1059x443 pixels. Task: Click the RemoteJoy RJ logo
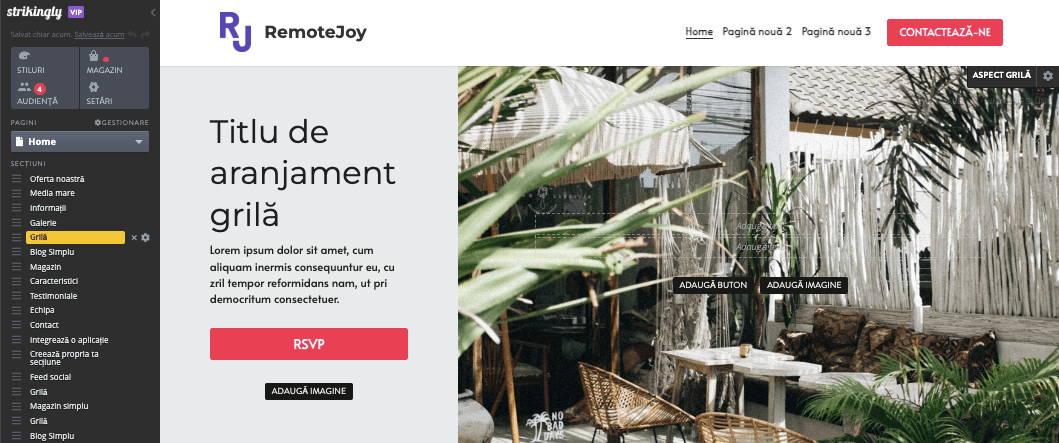(235, 32)
